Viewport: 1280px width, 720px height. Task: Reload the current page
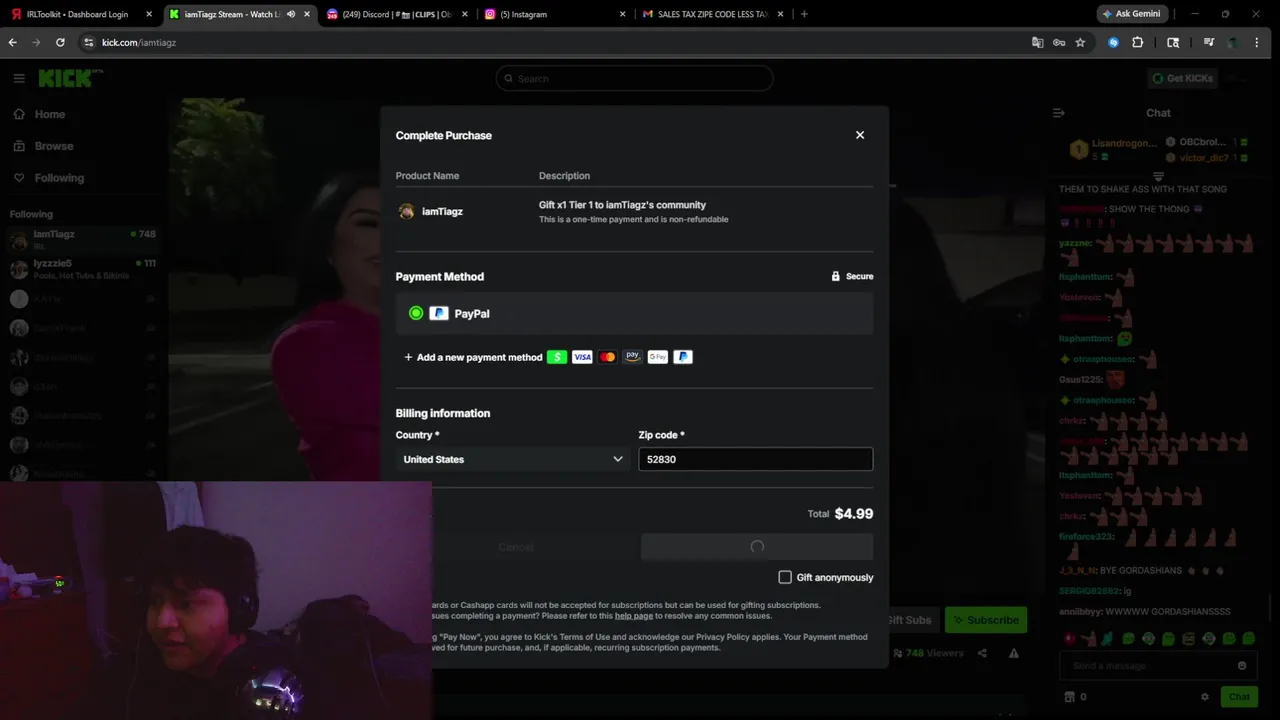click(60, 43)
